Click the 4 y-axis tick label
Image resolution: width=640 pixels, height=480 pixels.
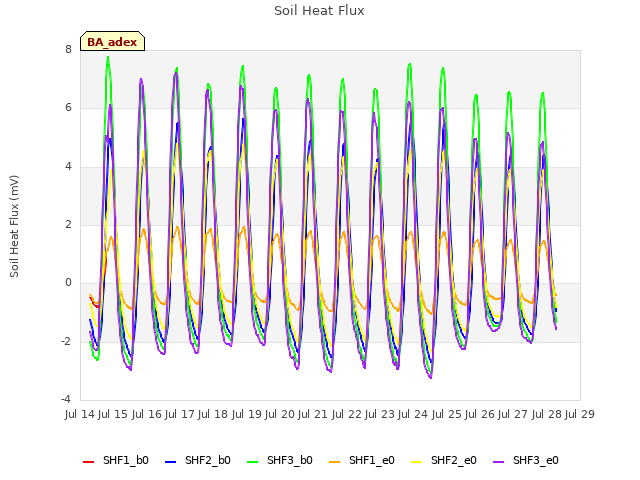tap(68, 167)
